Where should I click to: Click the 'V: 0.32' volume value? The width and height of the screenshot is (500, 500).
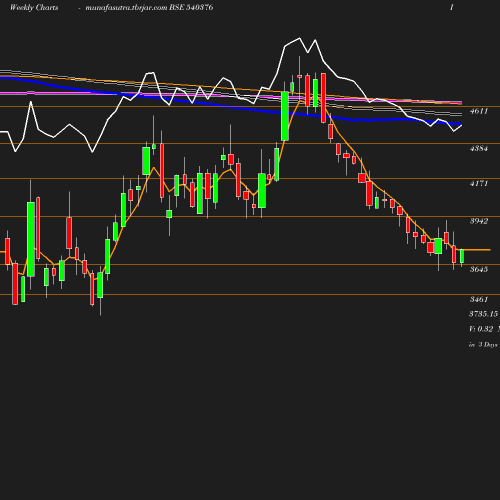[481, 329]
